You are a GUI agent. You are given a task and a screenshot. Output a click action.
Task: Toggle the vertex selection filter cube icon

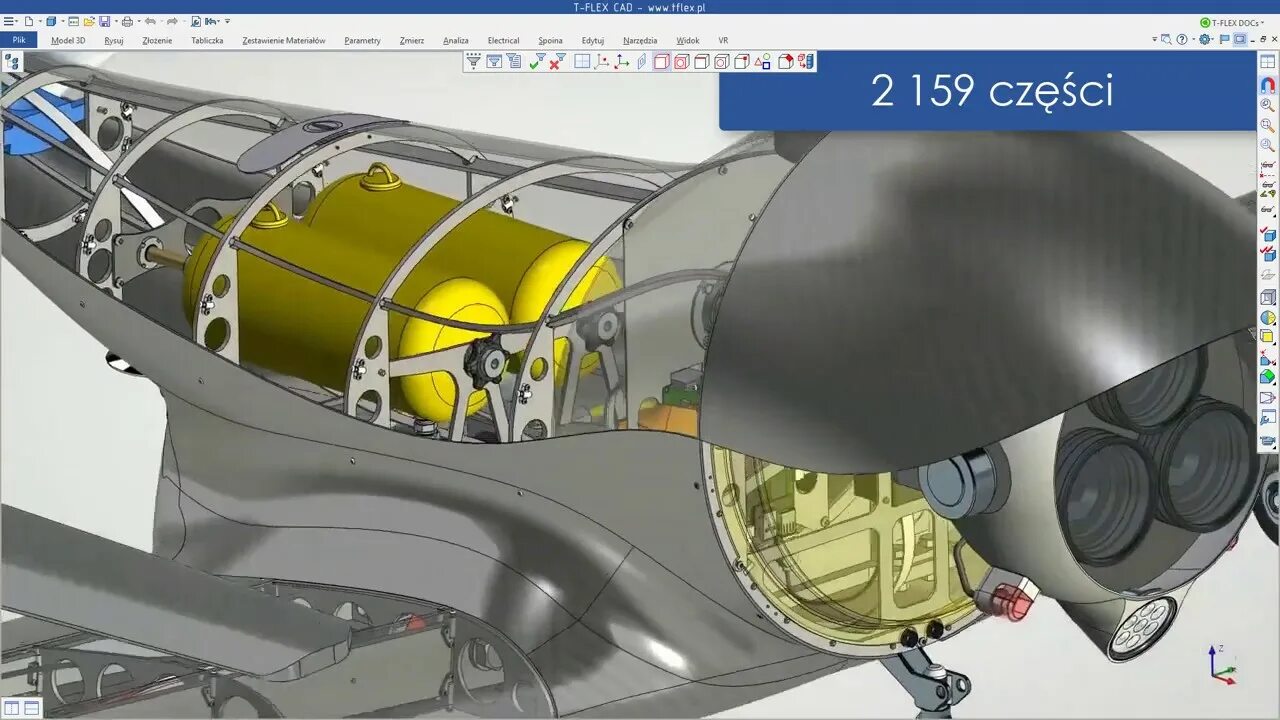coord(741,62)
